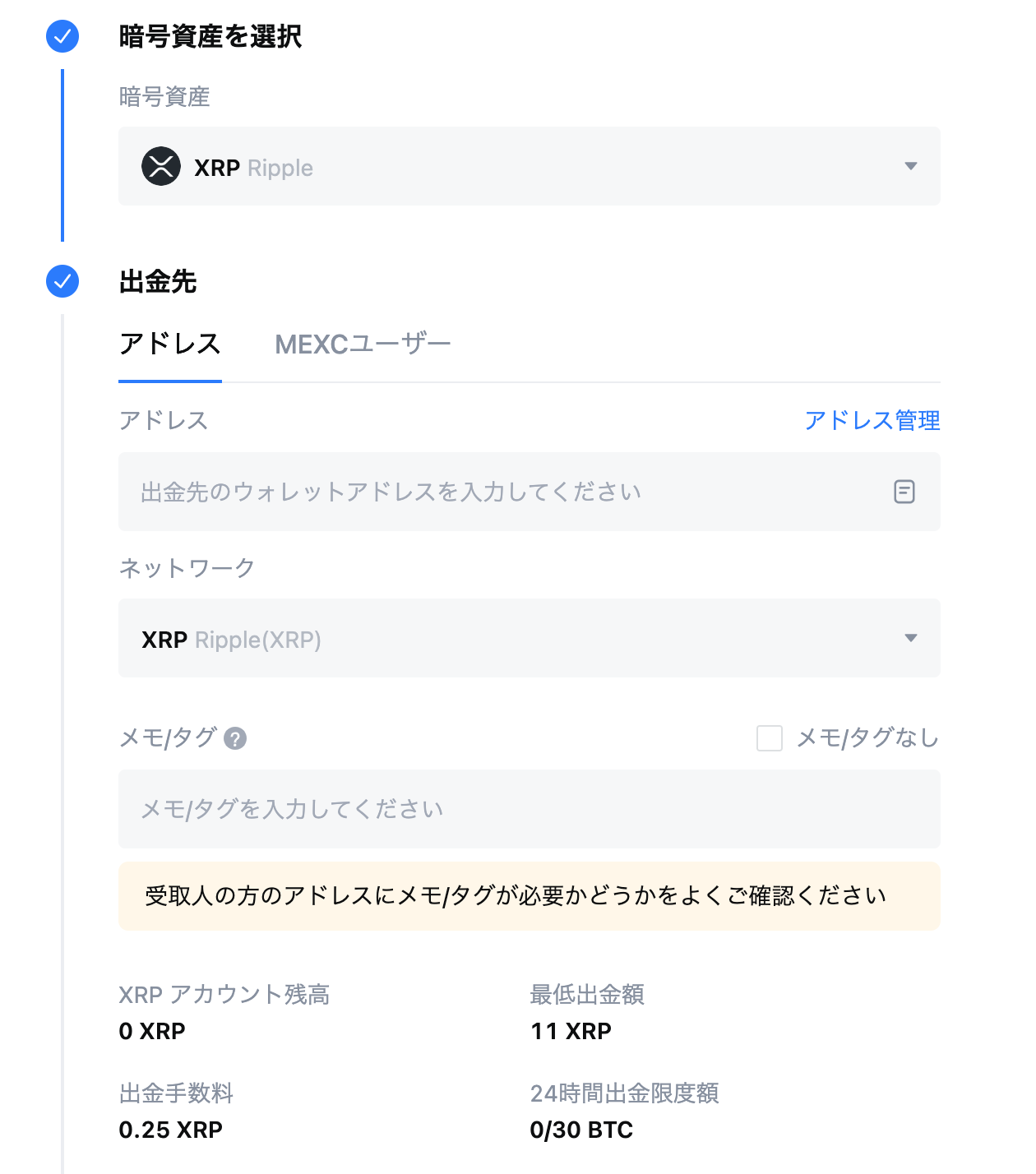Click the caret icon on the network selector

910,638
